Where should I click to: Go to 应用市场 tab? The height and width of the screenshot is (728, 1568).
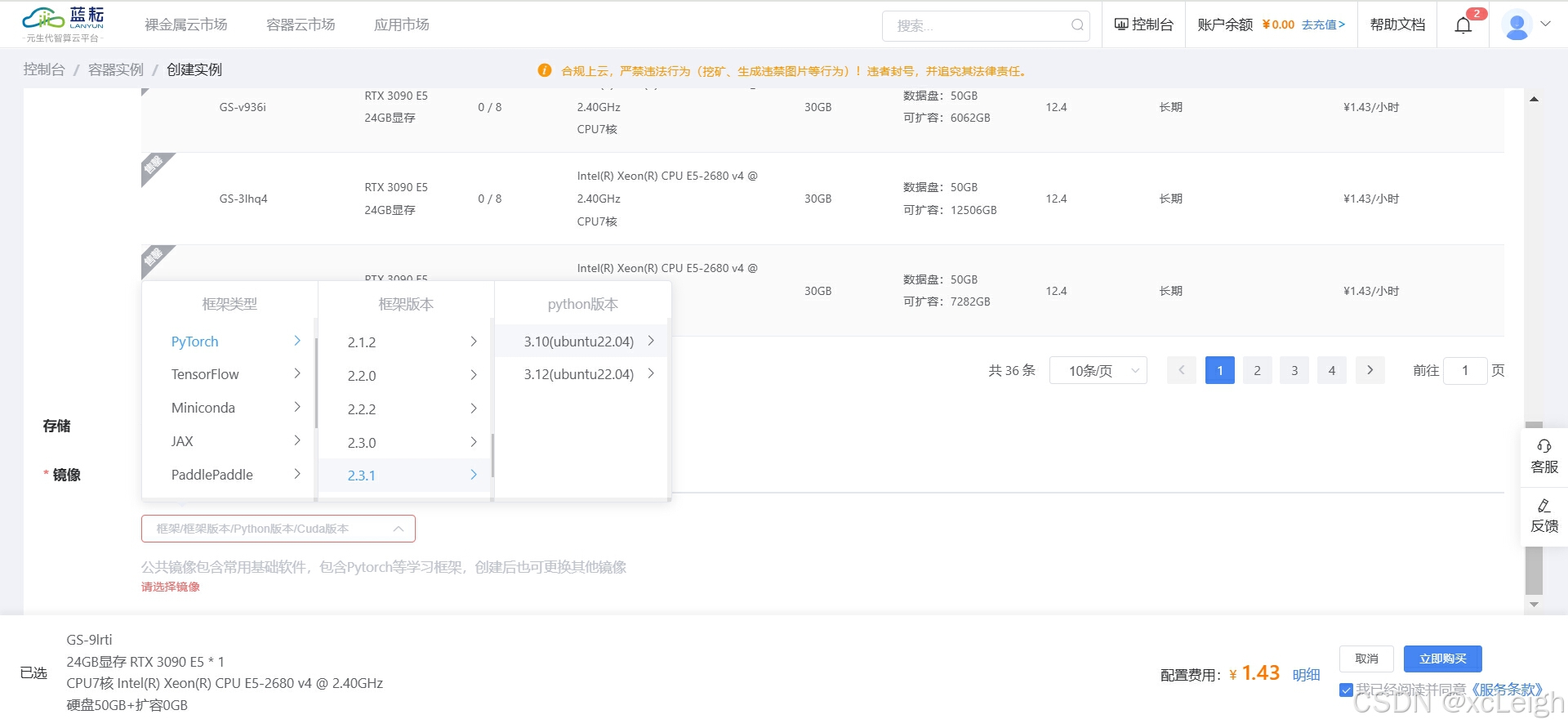[x=402, y=25]
